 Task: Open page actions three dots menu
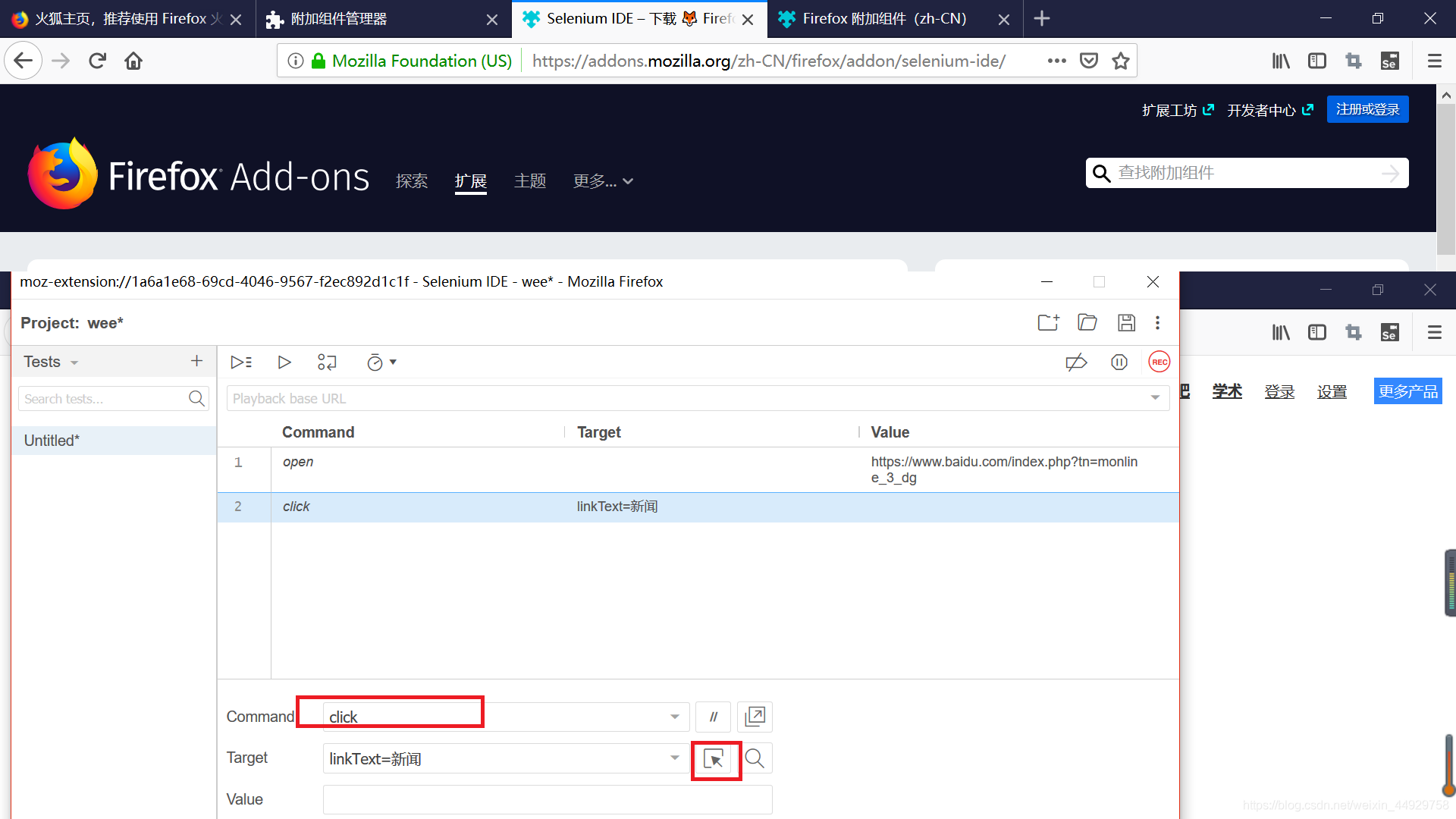click(1056, 61)
